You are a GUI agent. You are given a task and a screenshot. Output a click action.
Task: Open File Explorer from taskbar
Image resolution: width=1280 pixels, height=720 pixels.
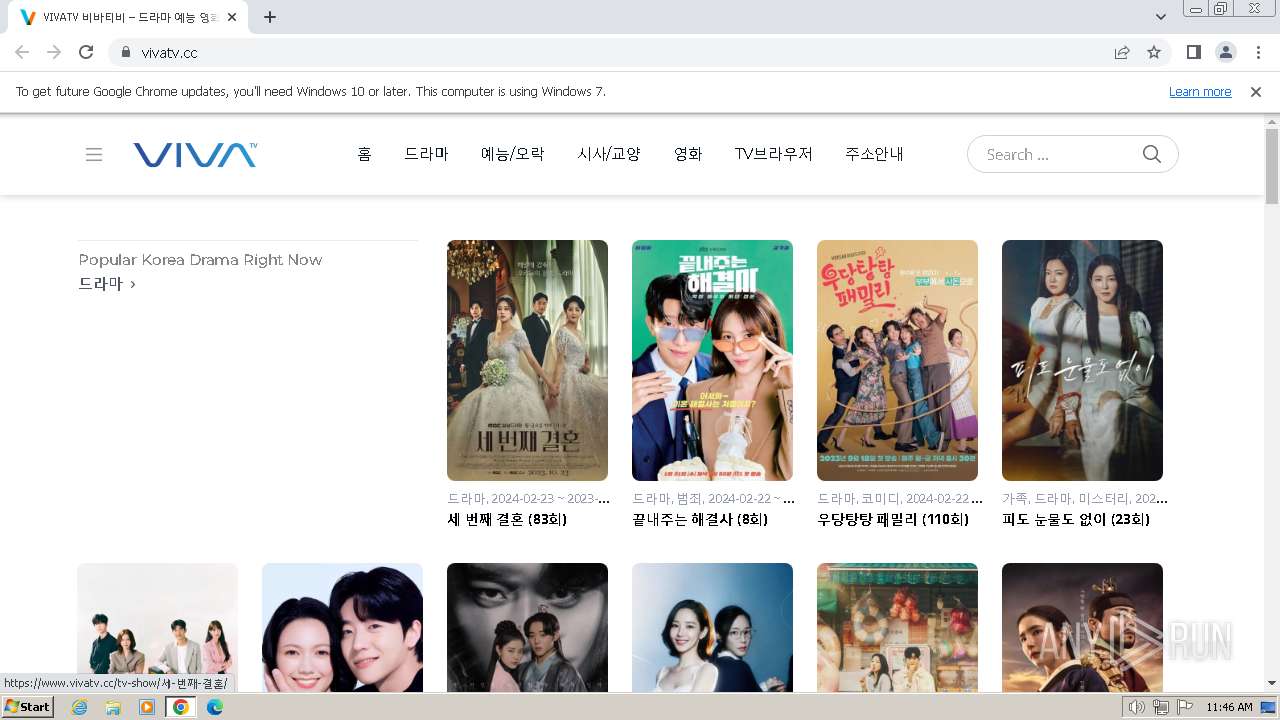point(113,707)
